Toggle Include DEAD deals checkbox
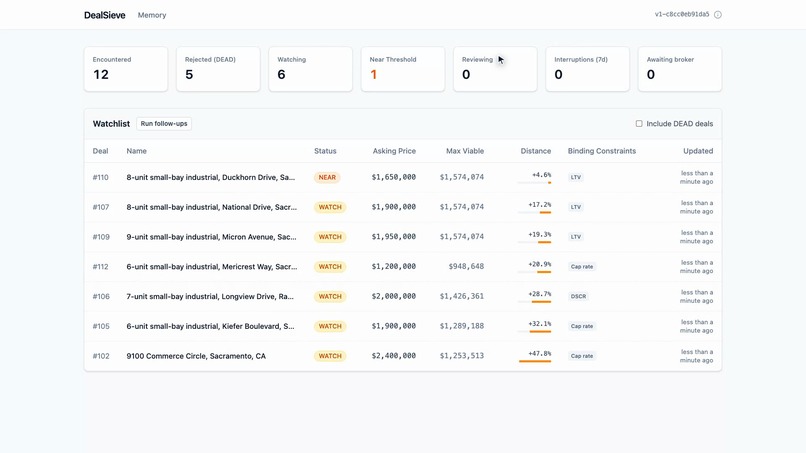806x453 pixels. point(639,123)
